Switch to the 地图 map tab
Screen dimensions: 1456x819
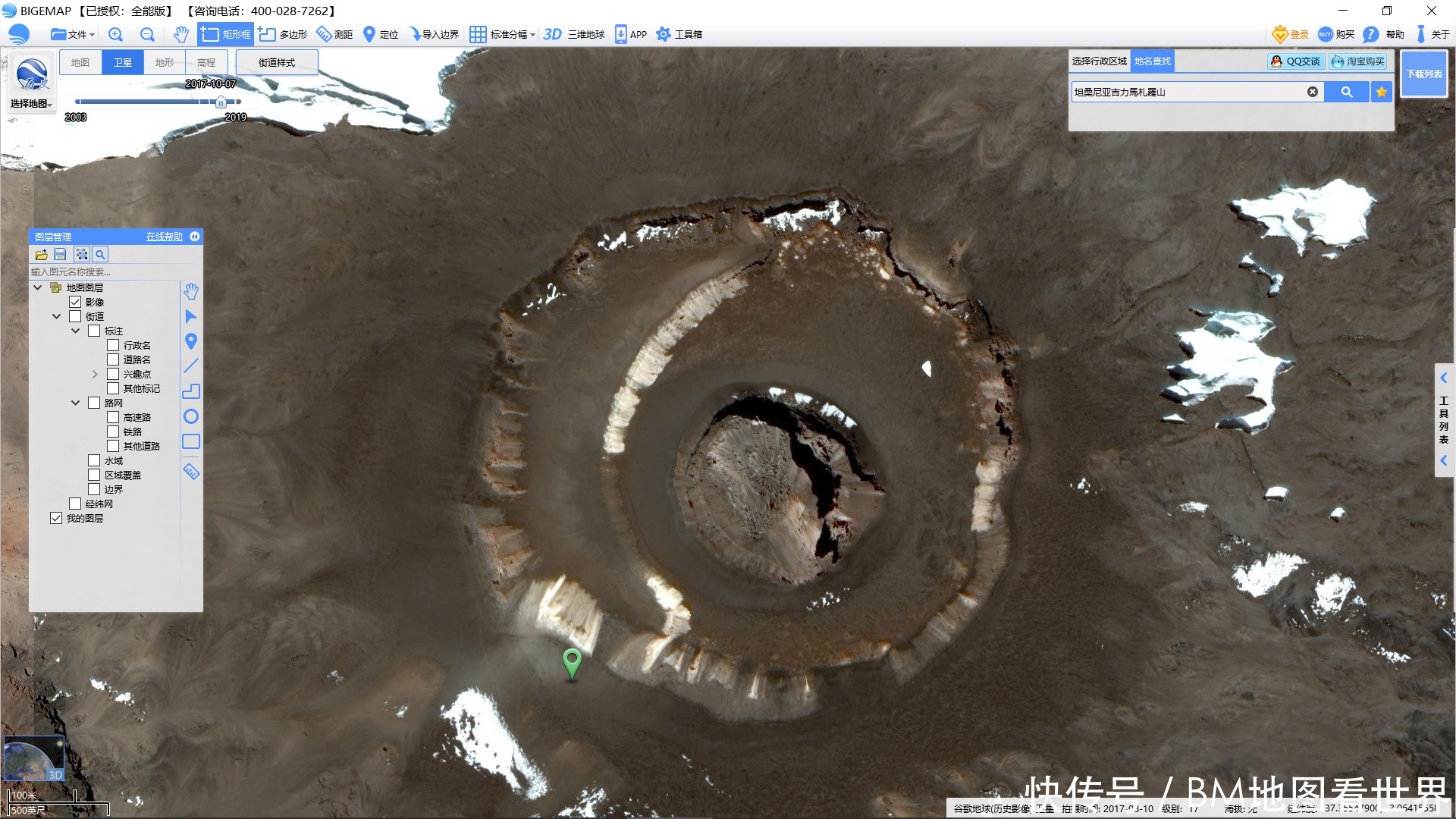80,62
